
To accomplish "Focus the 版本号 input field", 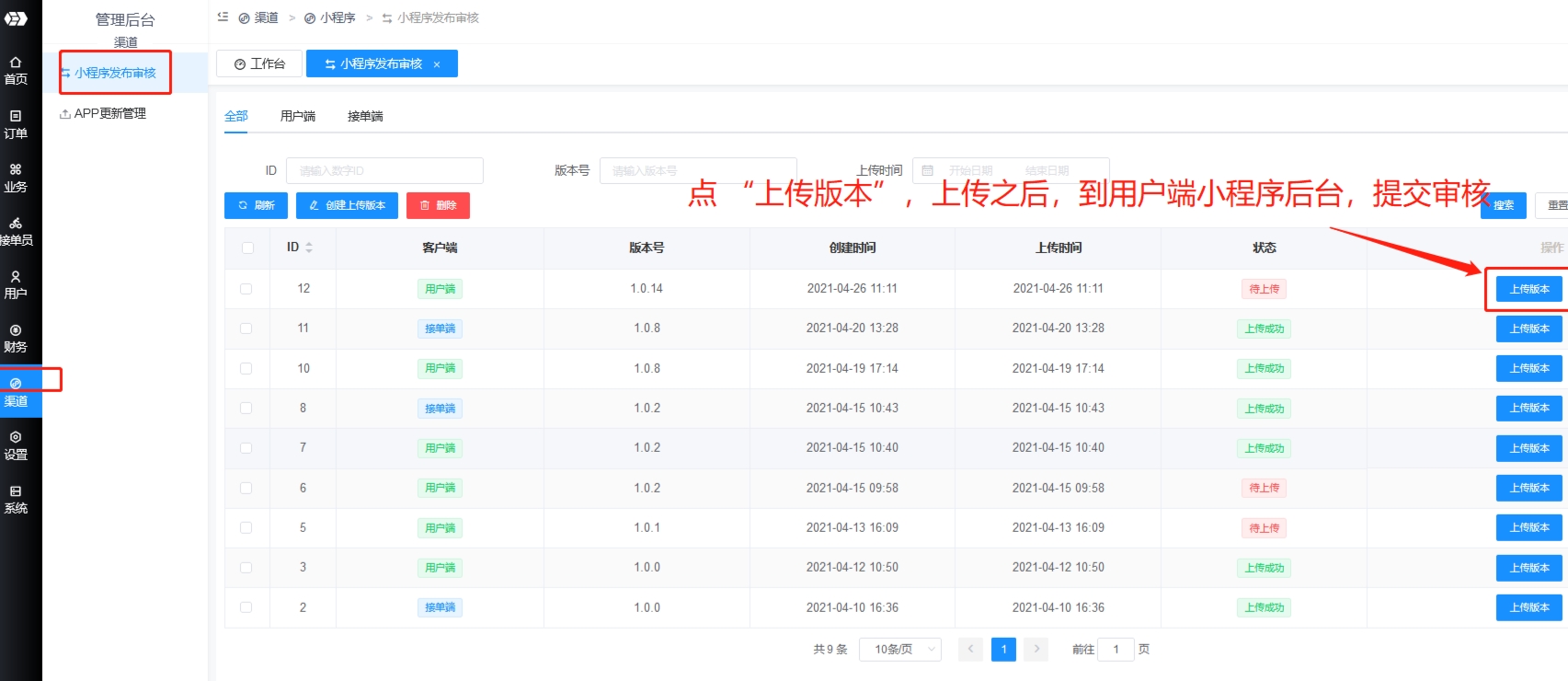I will click(x=698, y=171).
